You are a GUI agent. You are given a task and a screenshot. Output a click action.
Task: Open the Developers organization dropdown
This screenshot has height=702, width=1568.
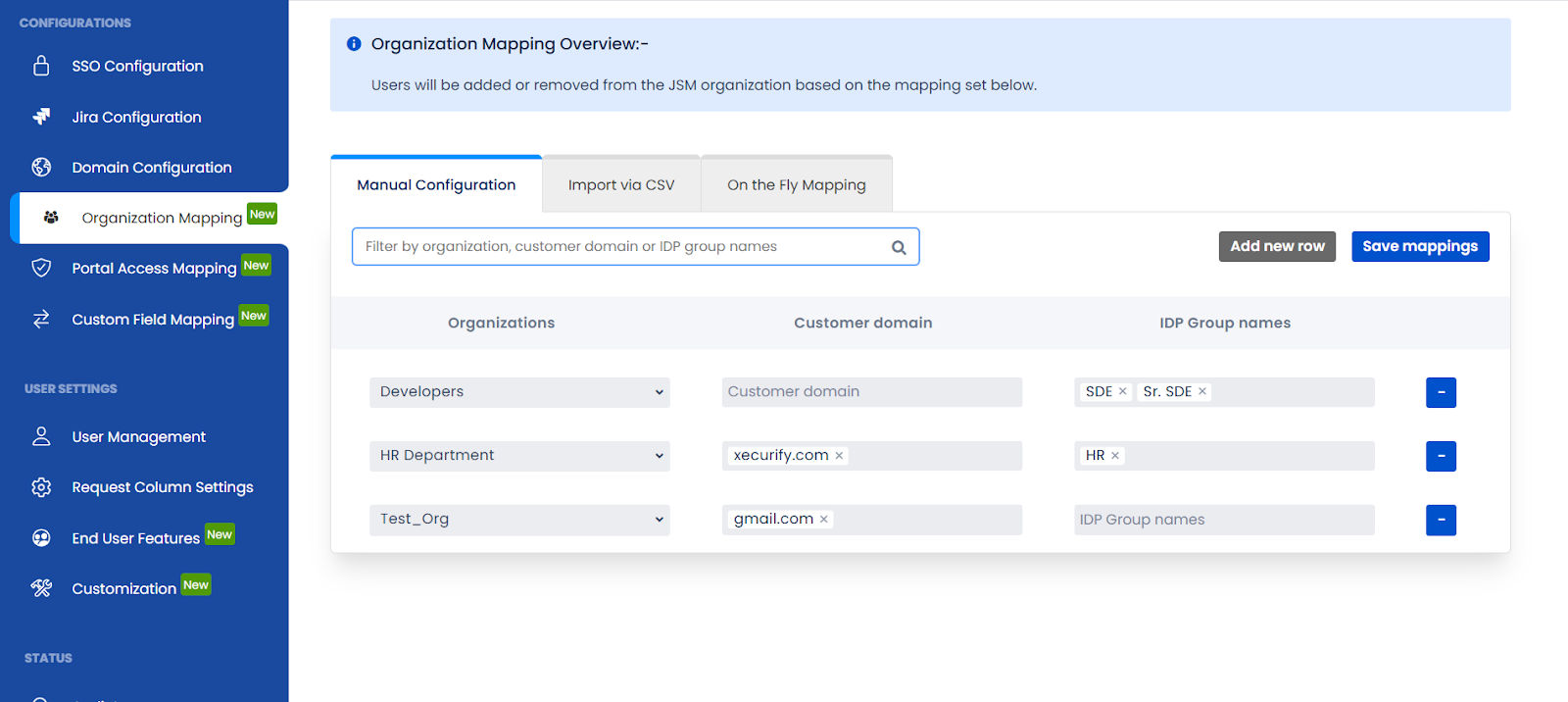519,392
